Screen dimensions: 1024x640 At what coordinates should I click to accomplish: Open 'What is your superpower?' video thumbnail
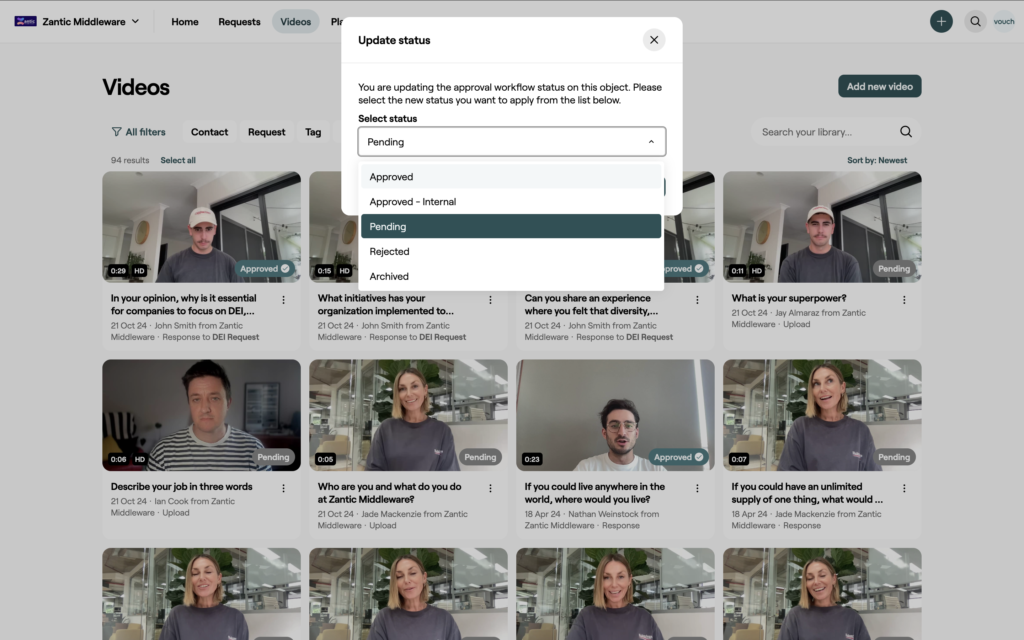(822, 227)
